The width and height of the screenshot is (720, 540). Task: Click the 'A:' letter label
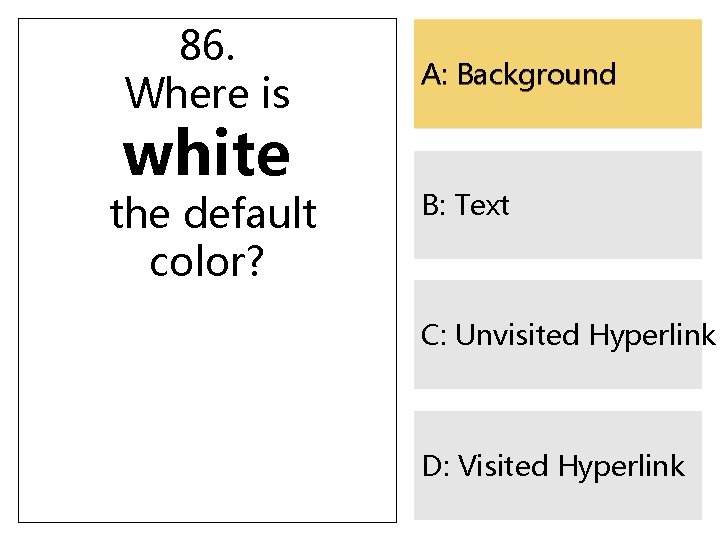click(435, 75)
